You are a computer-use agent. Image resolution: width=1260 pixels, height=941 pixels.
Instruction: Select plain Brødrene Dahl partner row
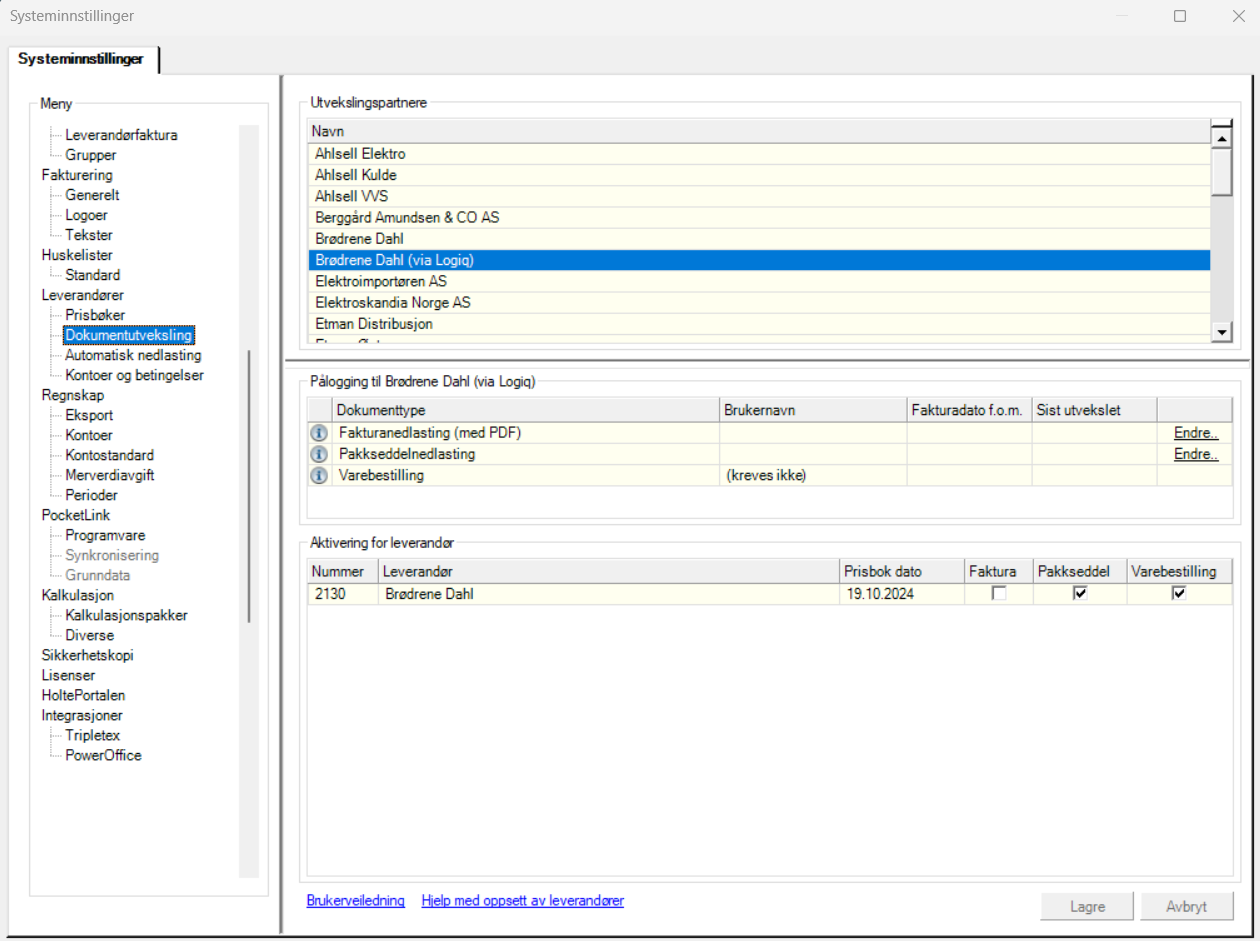(x=759, y=238)
